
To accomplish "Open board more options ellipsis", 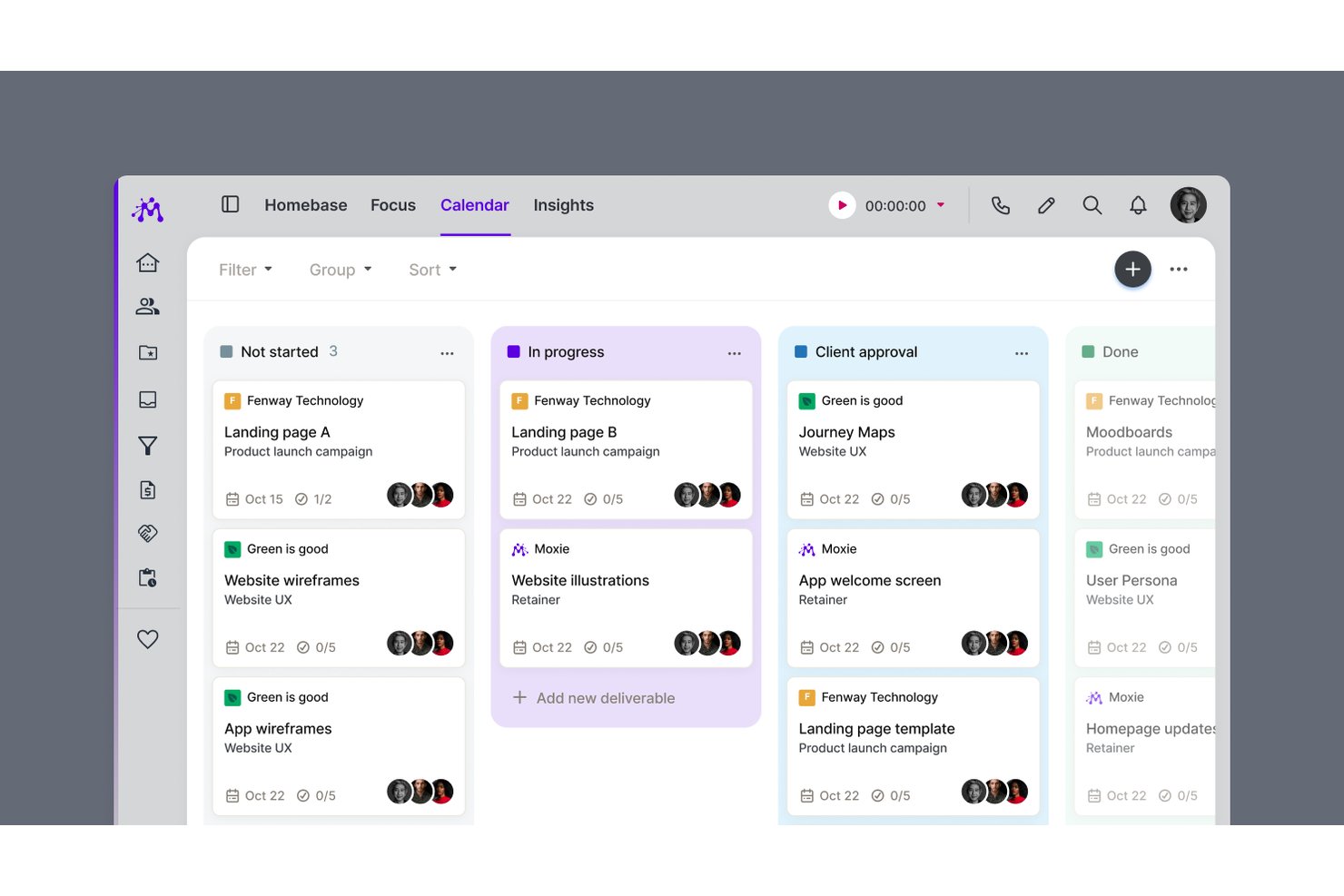I will coord(1179,269).
